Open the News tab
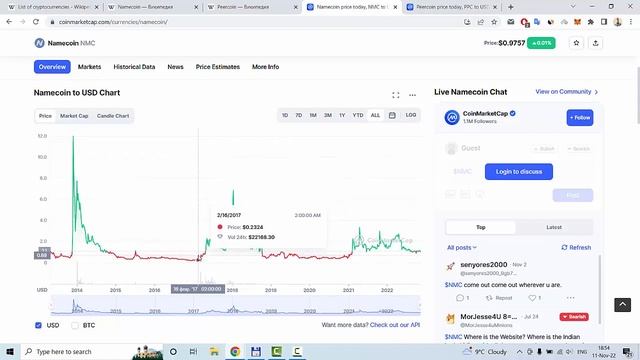Viewport: 640px width, 360px height. pyautogui.click(x=175, y=67)
